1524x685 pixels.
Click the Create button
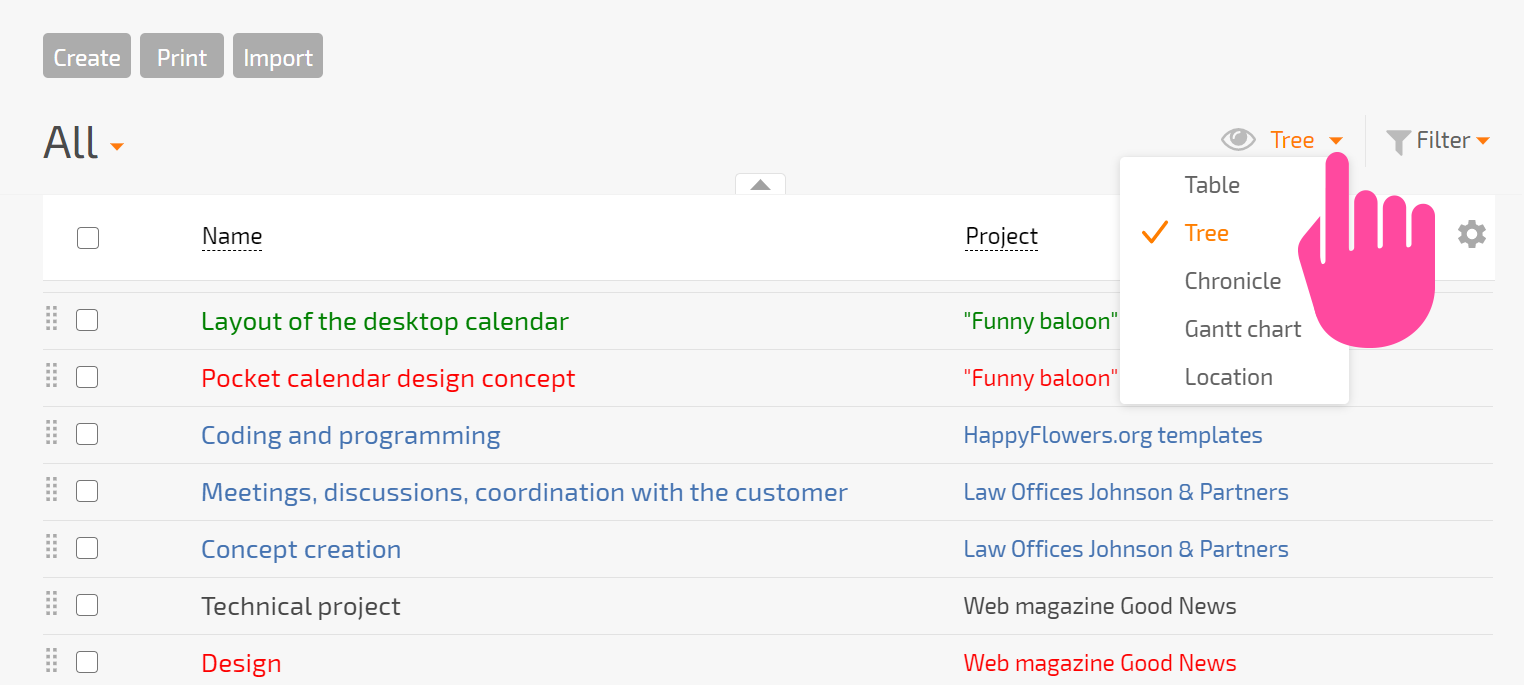coord(87,56)
